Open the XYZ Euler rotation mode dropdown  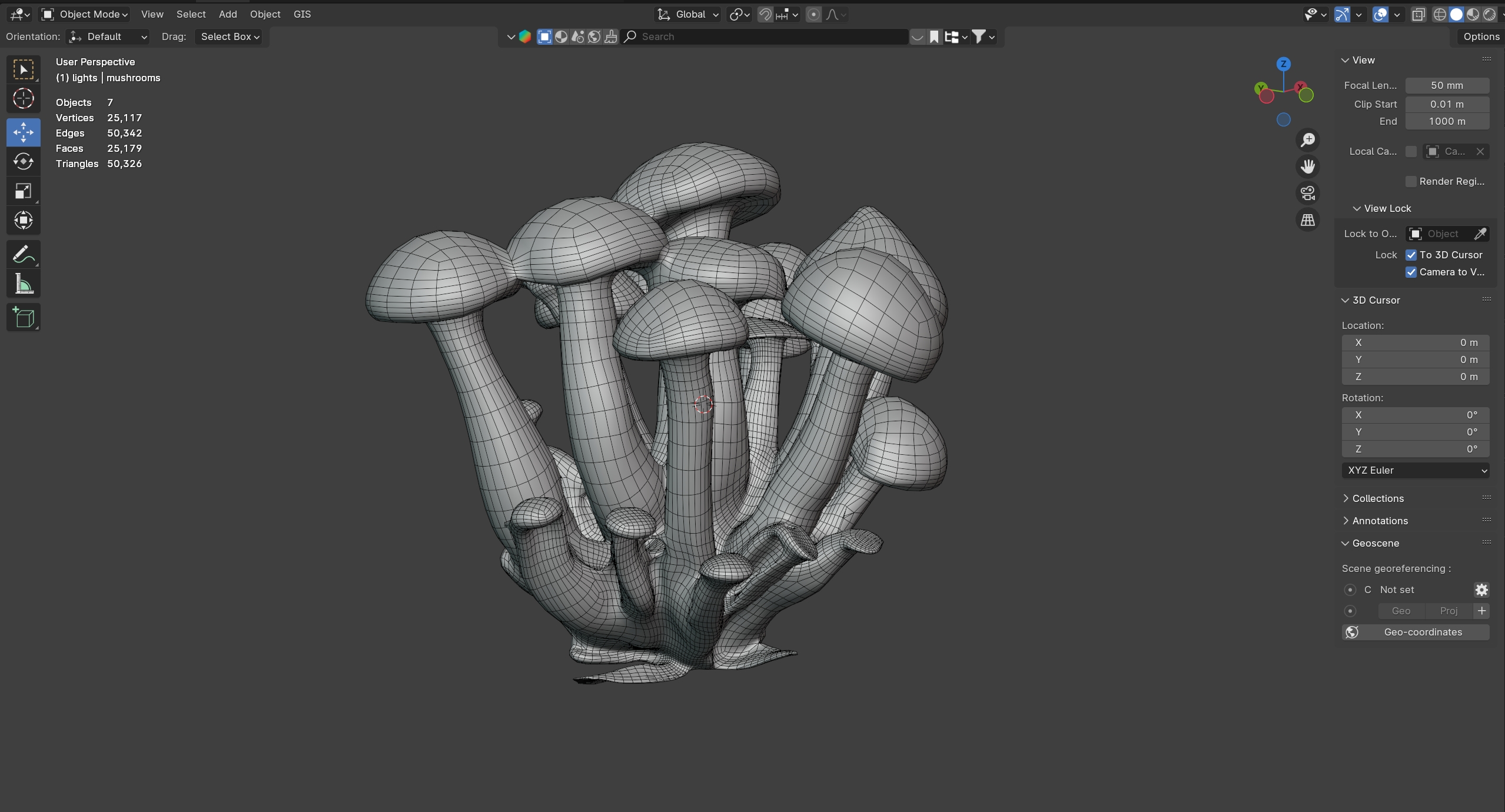click(x=1415, y=470)
